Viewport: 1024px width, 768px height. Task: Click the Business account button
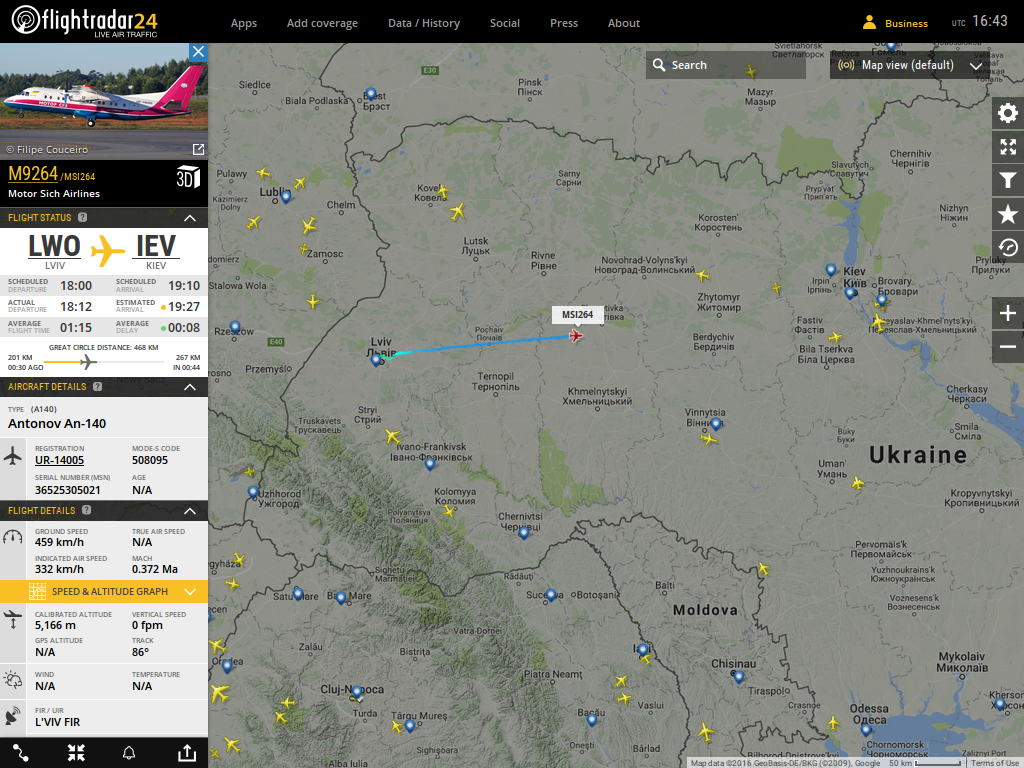point(895,23)
